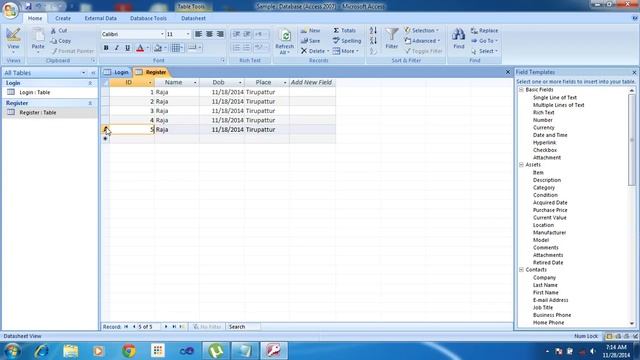The height and width of the screenshot is (360, 640).
Task: Close the Field Templates pane
Action: pos(634,72)
